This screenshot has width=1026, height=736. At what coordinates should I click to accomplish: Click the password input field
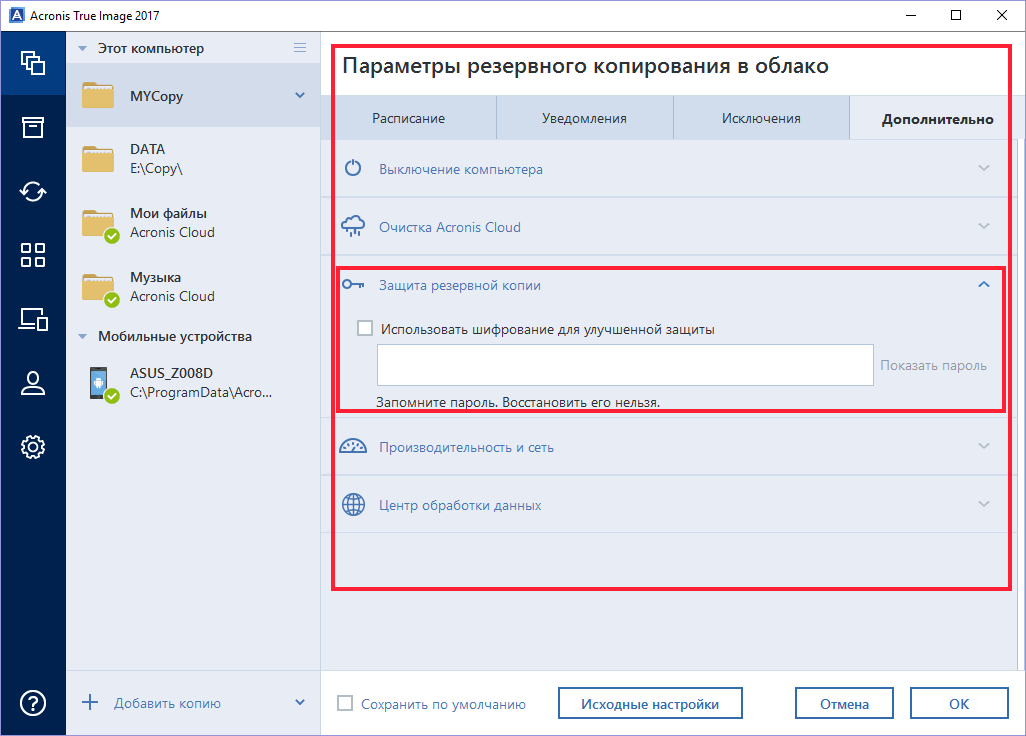[x=625, y=365]
